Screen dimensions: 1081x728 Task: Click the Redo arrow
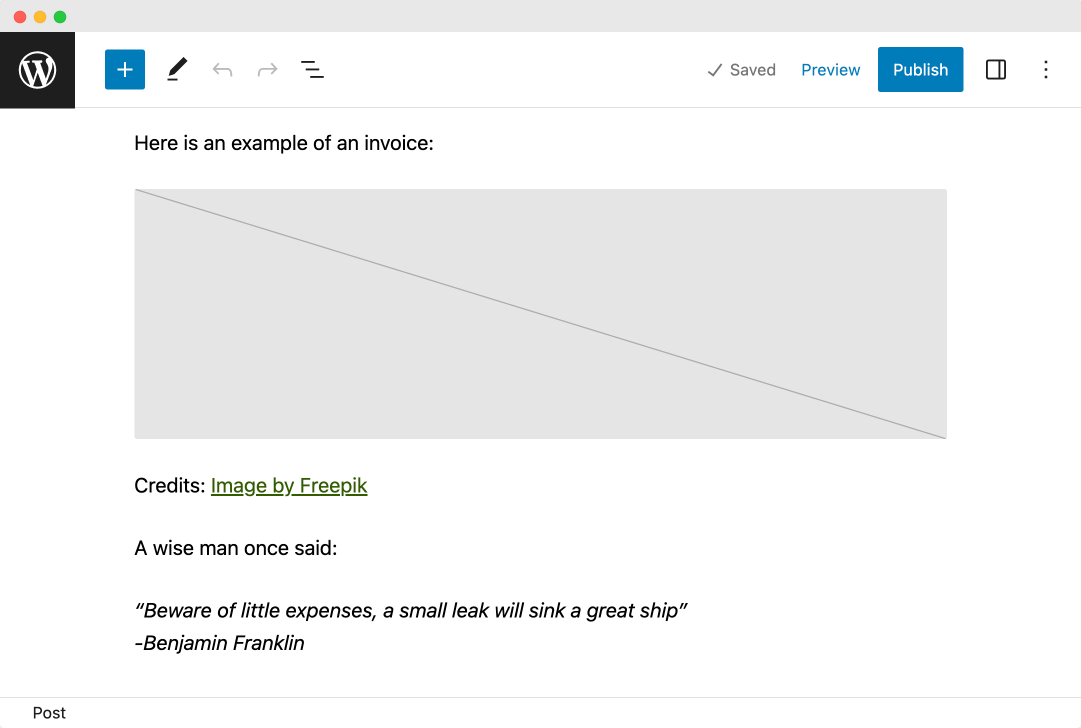[267, 70]
